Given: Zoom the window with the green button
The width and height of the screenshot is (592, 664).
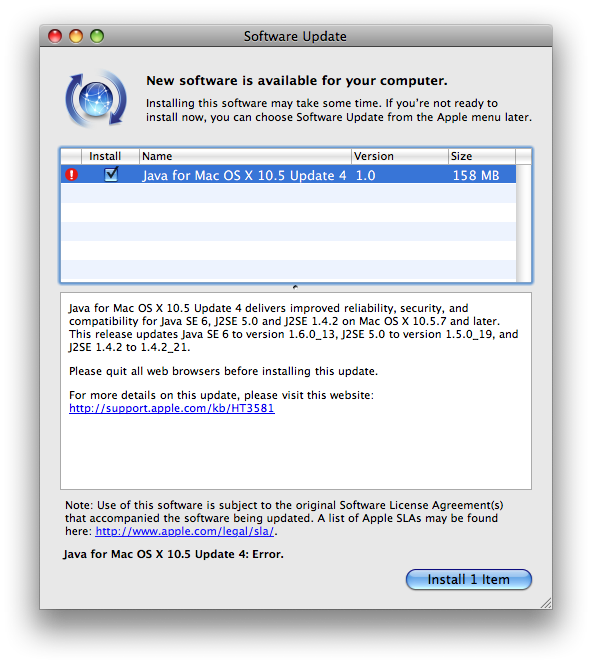Looking at the screenshot, I should [97, 36].
